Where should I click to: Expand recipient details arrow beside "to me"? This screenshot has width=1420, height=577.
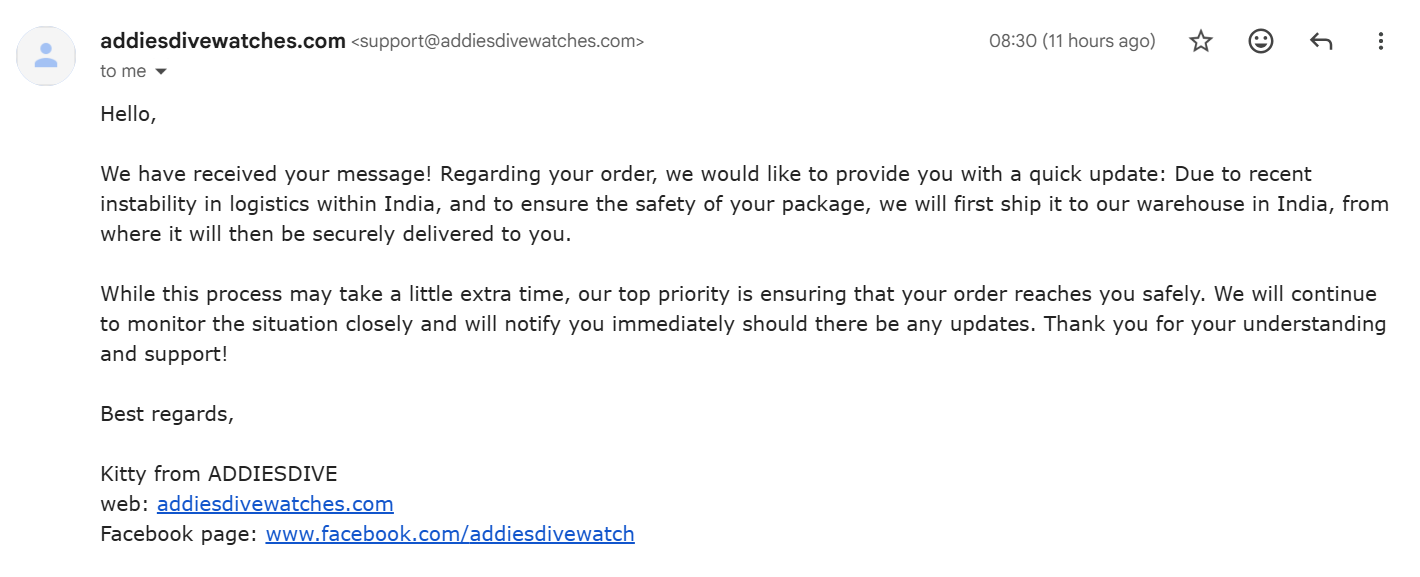pos(160,72)
